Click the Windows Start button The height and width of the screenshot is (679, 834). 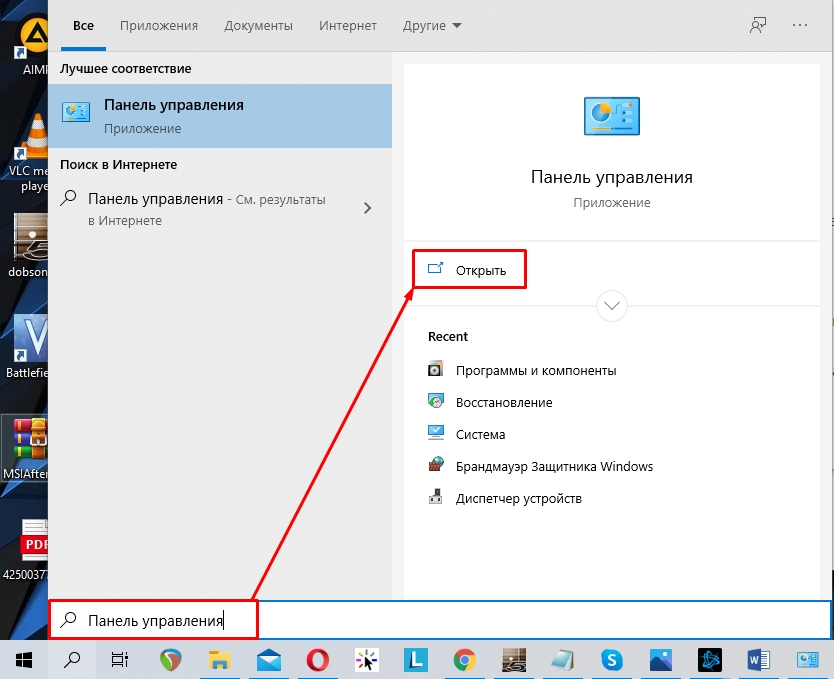coord(24,659)
